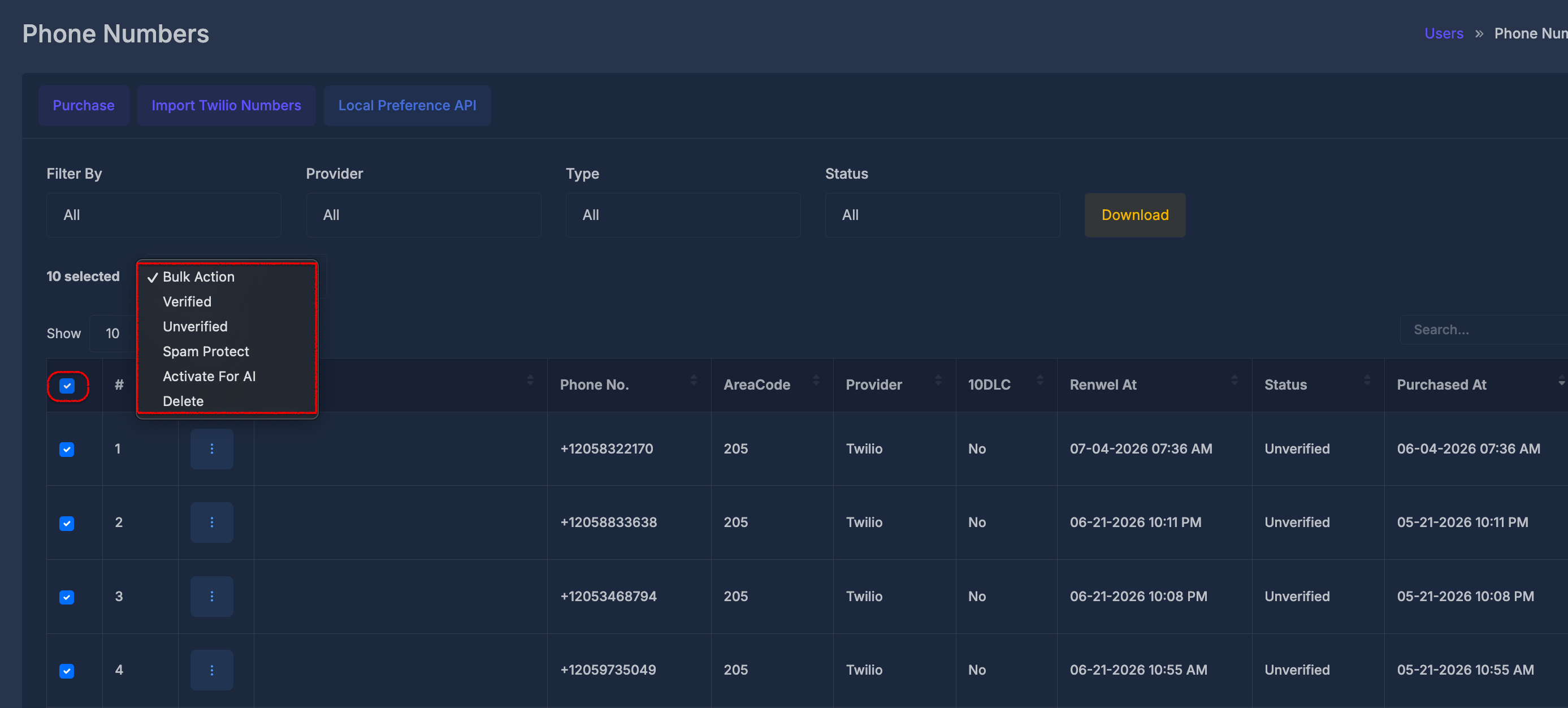Sort by Phone No. column arrows
Viewport: 1568px width, 708px height.
coord(694,381)
